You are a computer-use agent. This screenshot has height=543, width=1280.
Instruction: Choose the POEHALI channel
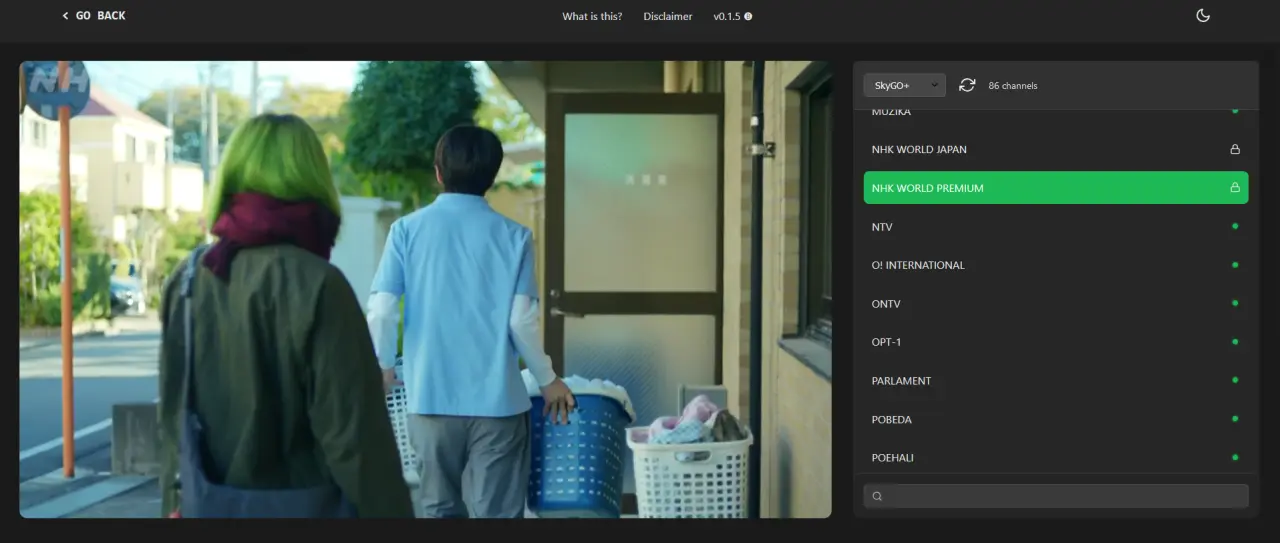(1056, 458)
